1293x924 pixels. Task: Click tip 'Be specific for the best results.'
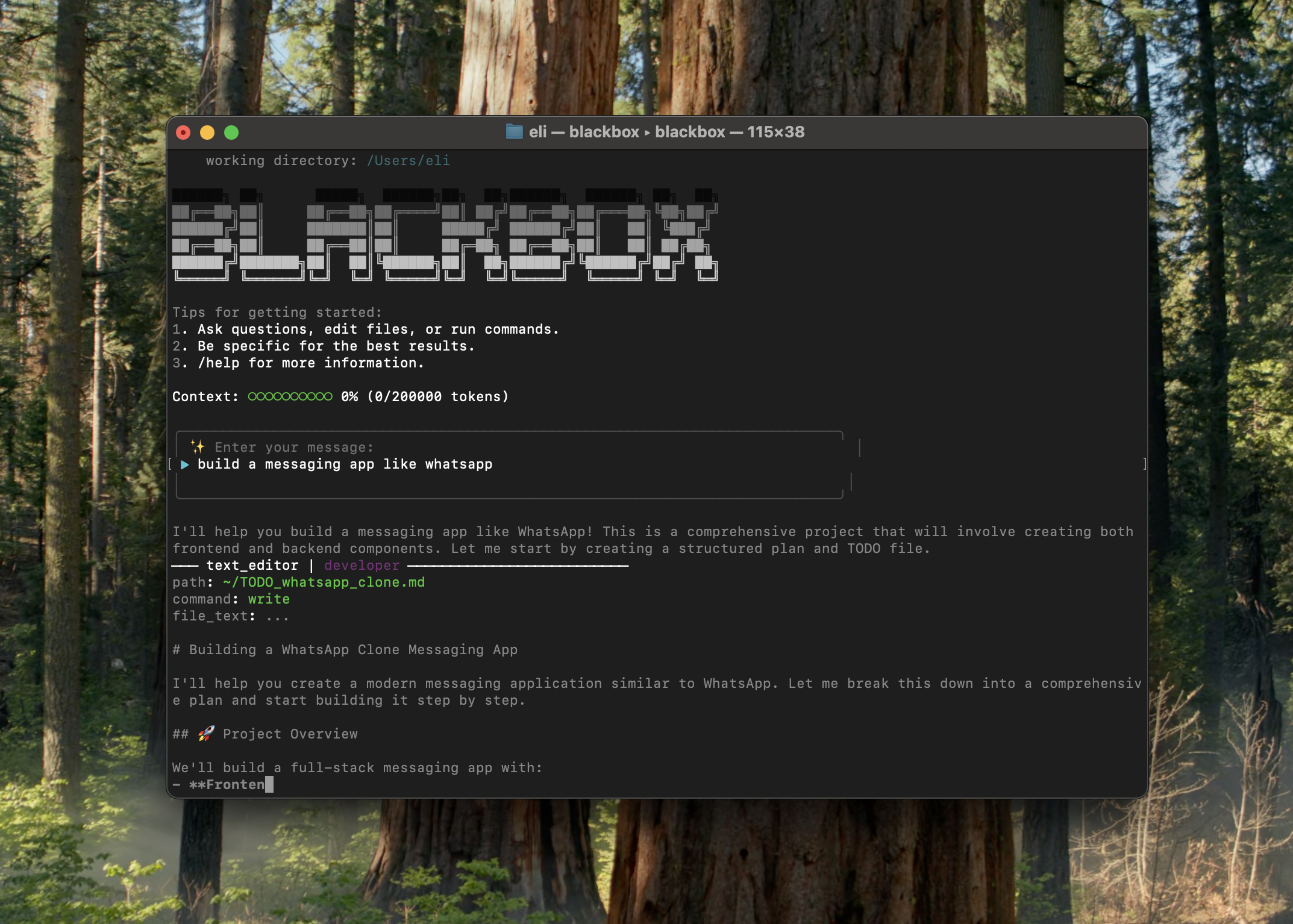[336, 346]
